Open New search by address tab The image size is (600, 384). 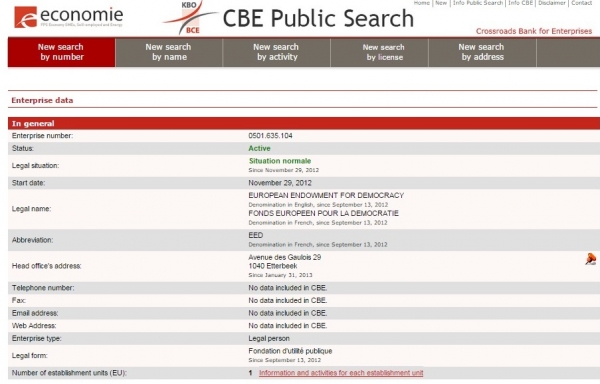[482, 52]
